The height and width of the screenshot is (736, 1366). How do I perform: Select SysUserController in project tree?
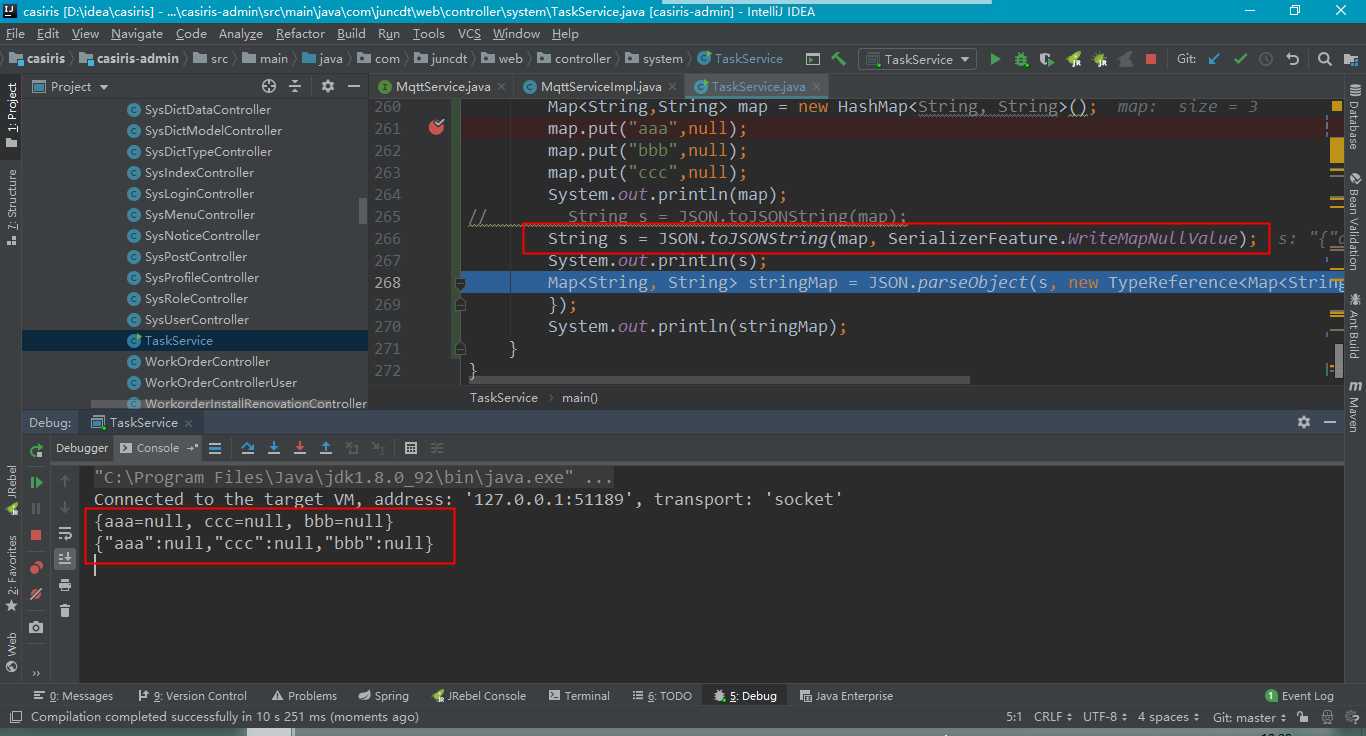196,320
